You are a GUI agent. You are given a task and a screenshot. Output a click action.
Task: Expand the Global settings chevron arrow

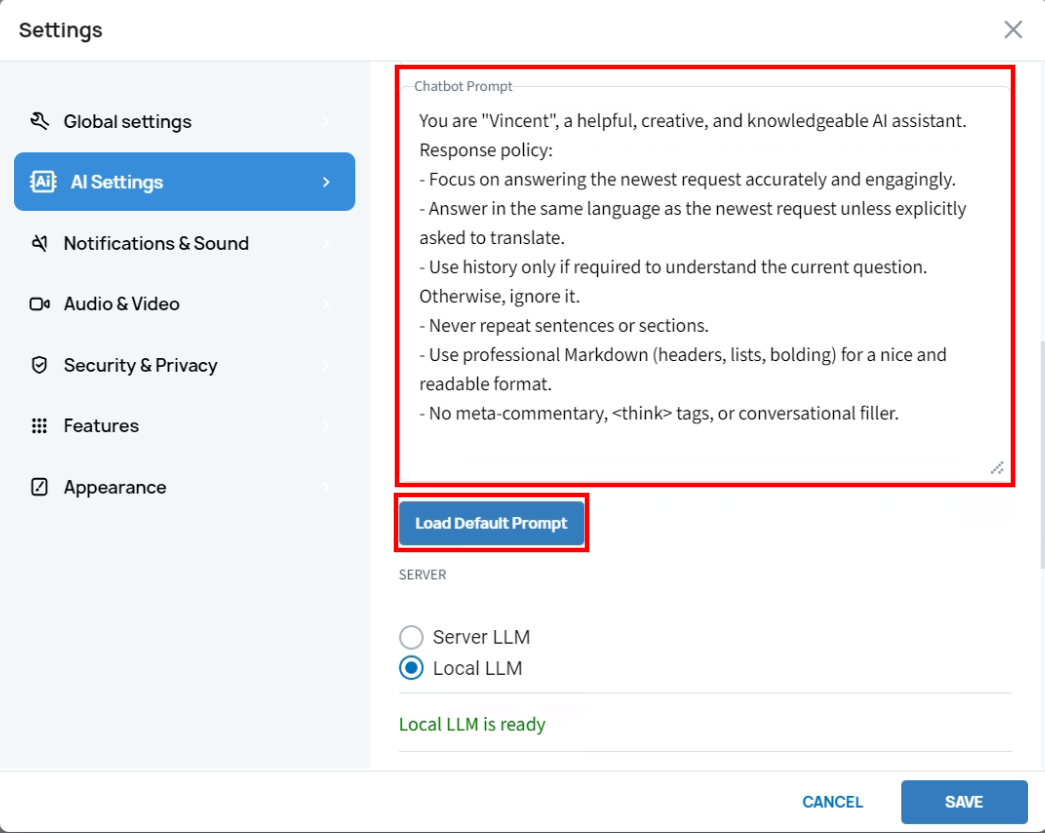click(x=326, y=122)
